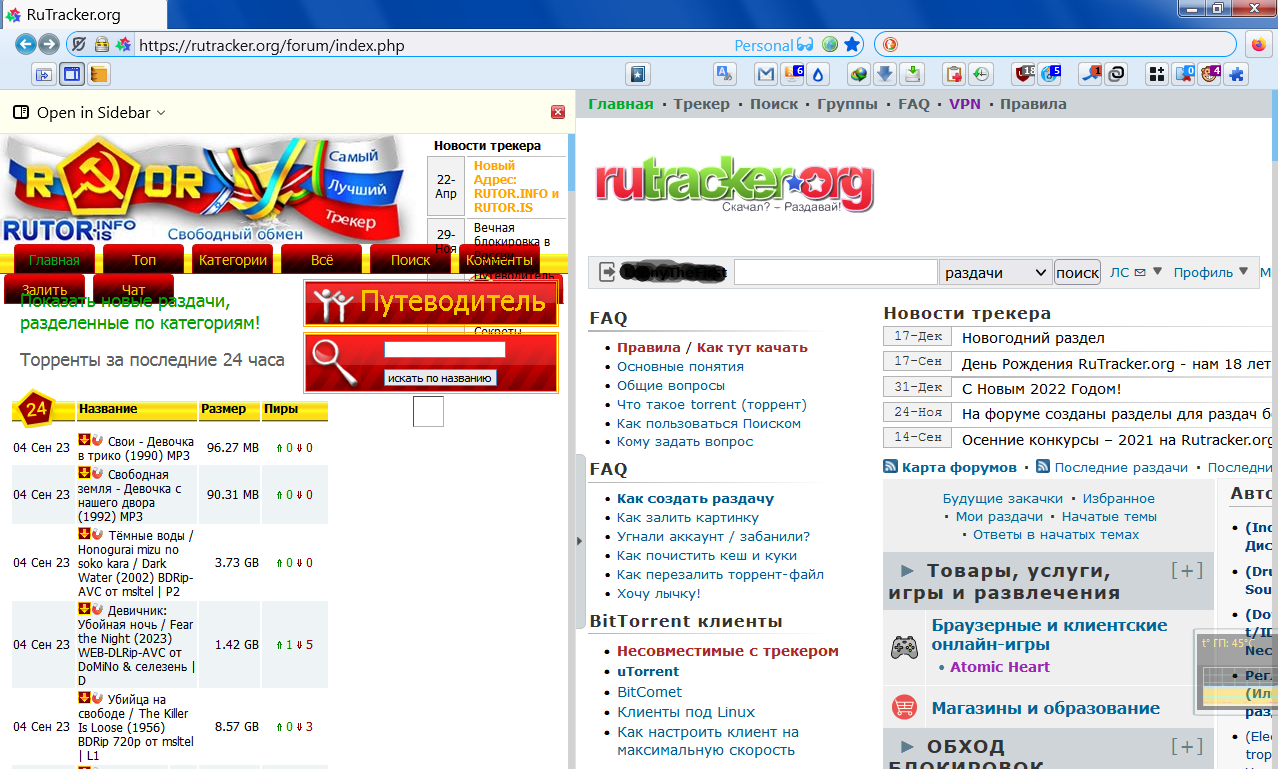Open the Поиск tab on Rutor

[x=411, y=260]
